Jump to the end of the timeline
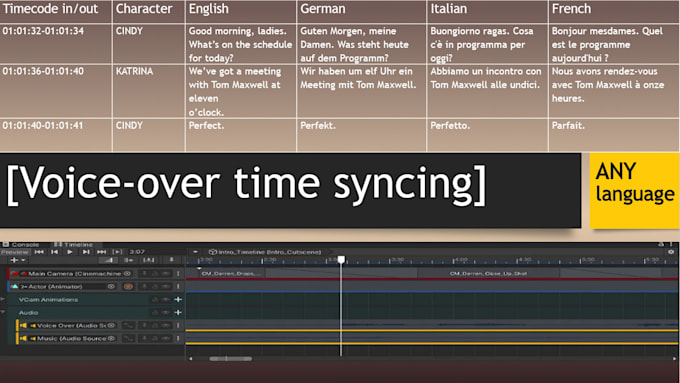Screen dimensions: 680x383 coord(101,252)
